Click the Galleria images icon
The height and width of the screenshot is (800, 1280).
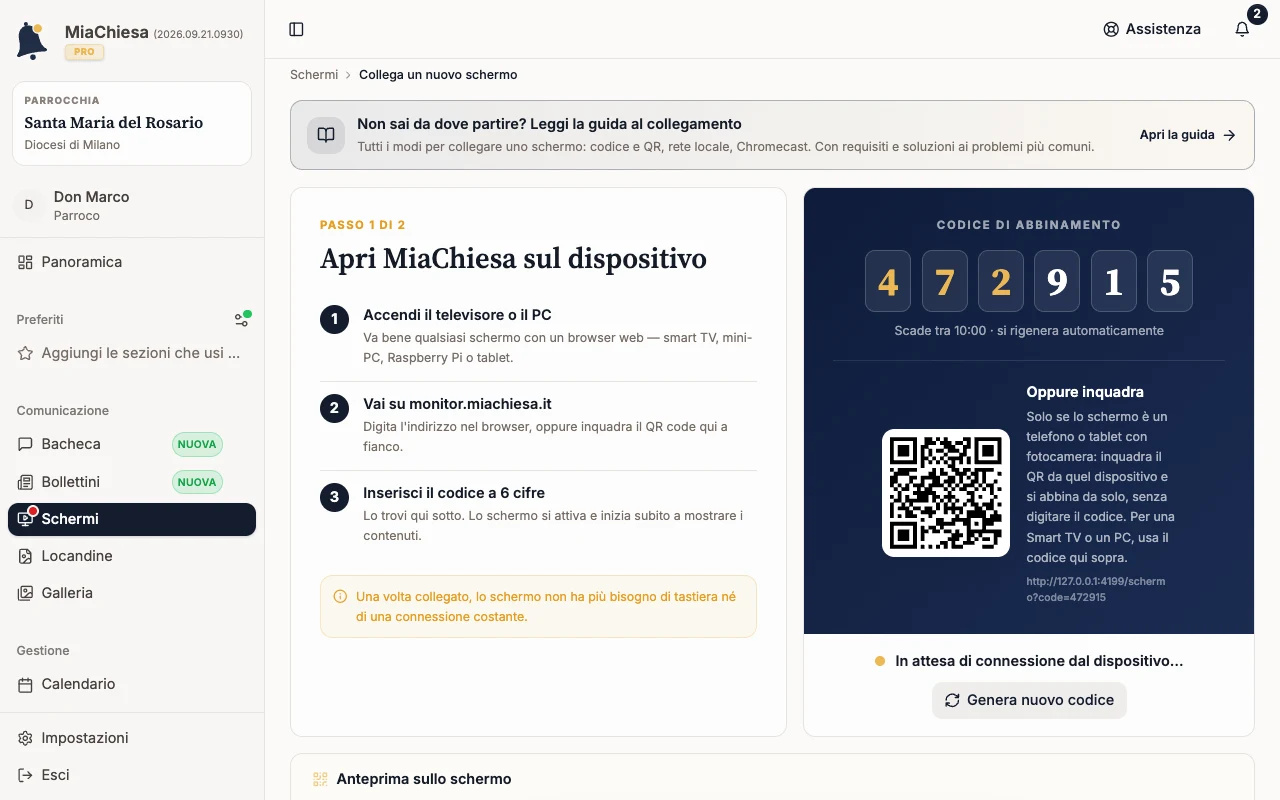(26, 593)
